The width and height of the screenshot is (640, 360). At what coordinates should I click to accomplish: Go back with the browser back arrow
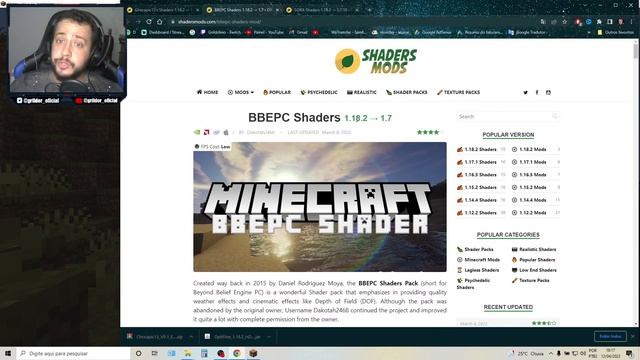pyautogui.click(x=128, y=22)
